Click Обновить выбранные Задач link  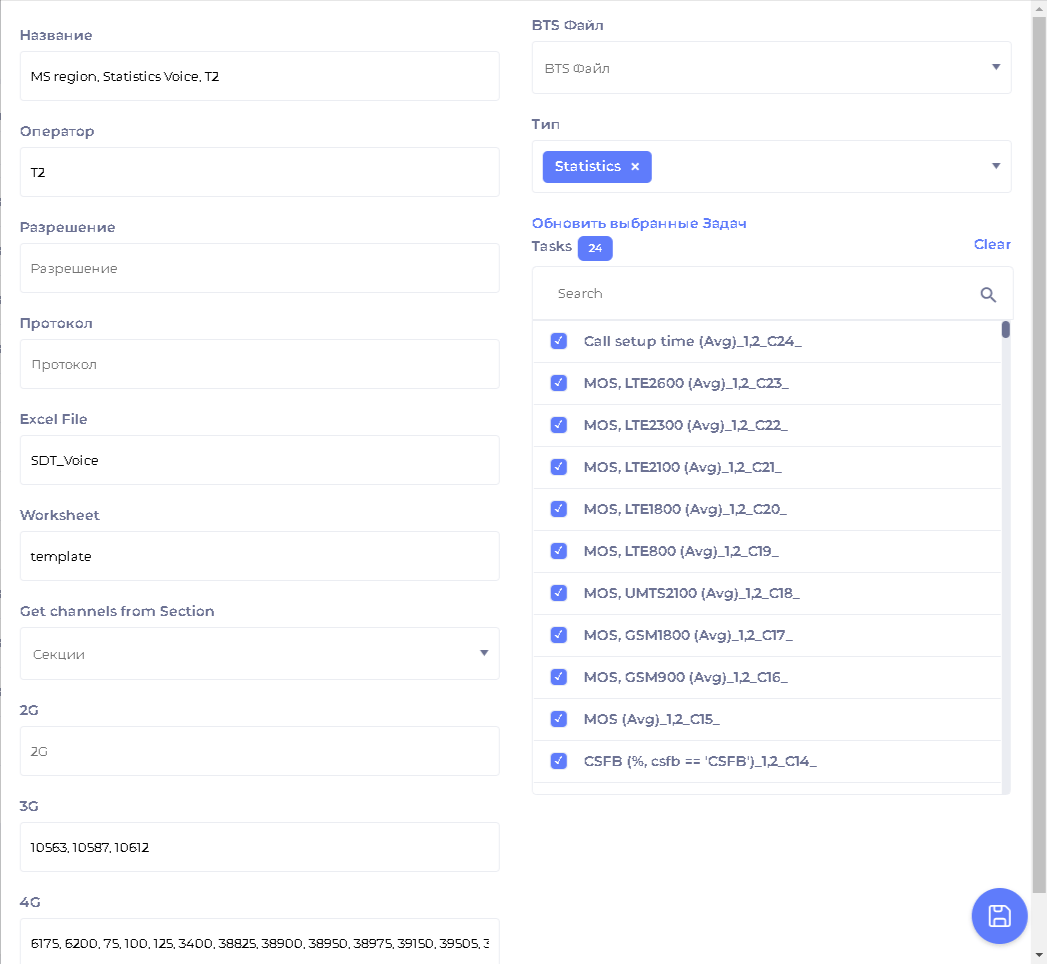639,224
